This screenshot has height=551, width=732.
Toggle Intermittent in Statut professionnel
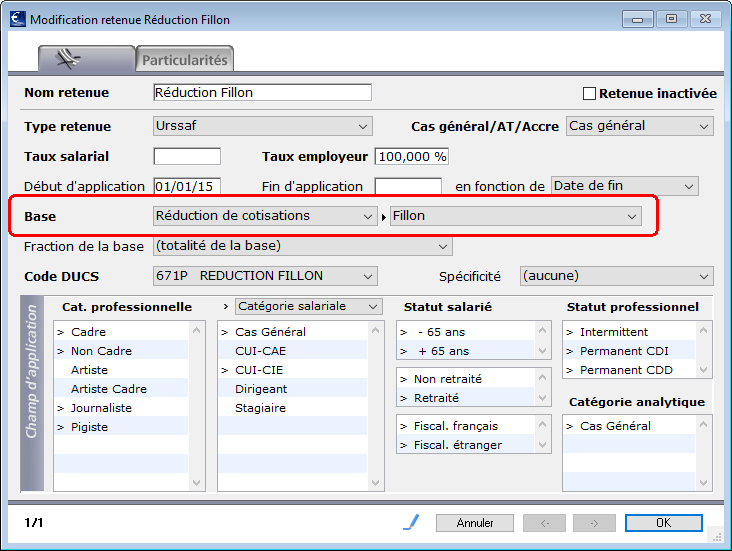629,332
